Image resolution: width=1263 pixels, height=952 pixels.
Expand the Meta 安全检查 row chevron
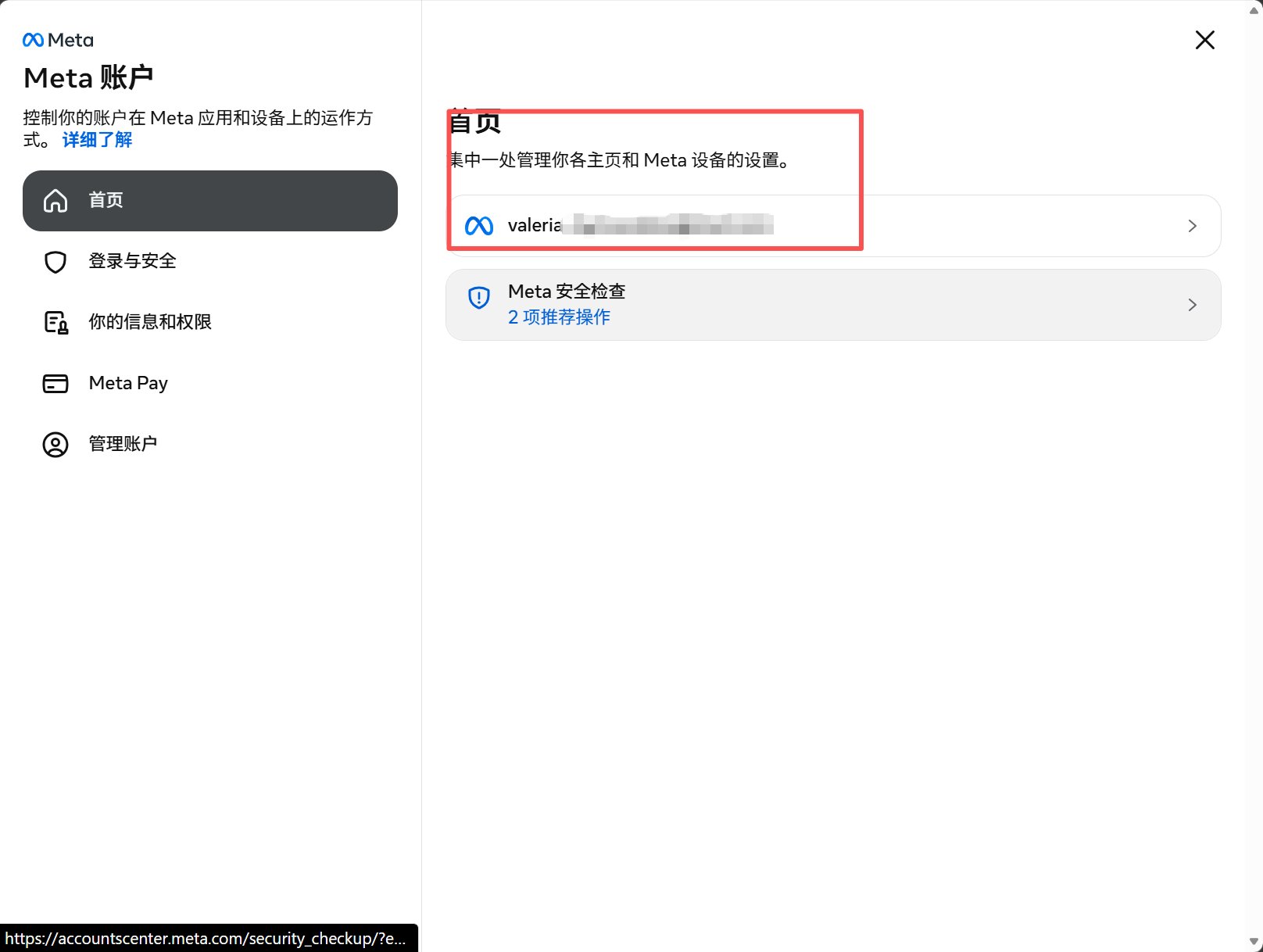[x=1193, y=305]
